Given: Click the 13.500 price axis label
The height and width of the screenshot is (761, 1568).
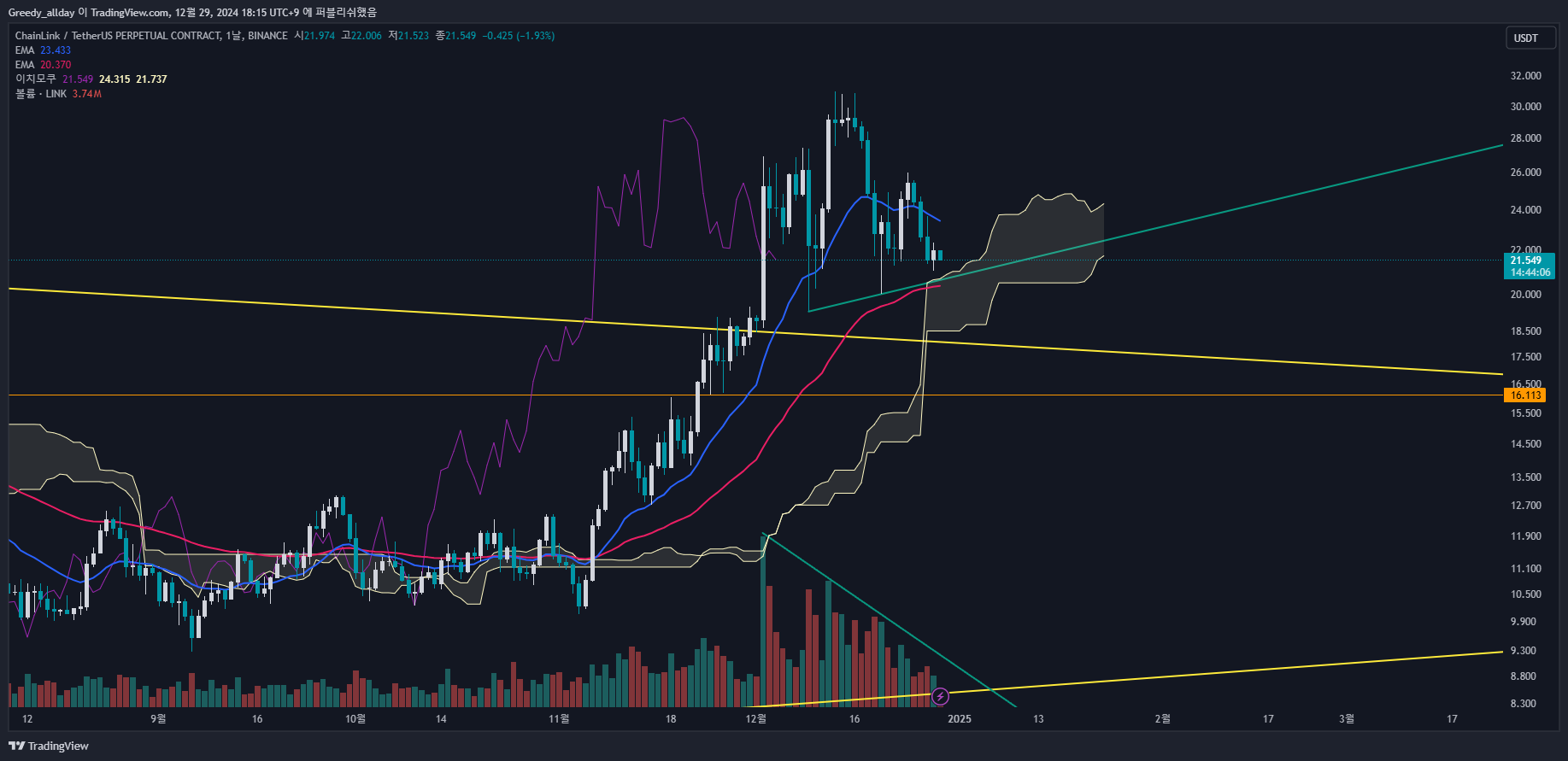Looking at the screenshot, I should pos(1526,477).
